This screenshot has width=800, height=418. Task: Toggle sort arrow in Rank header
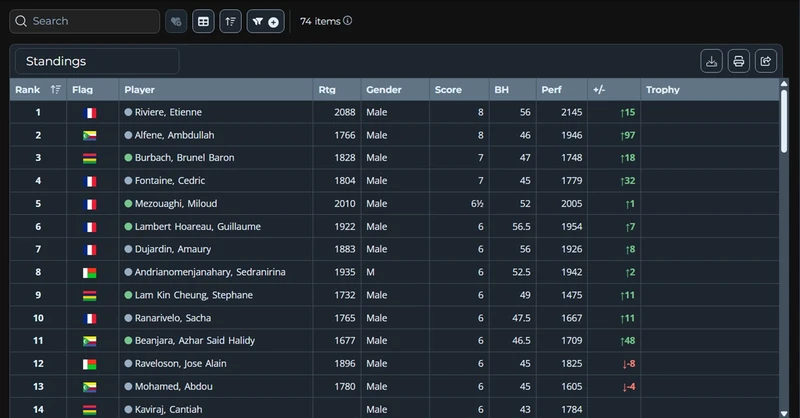(56, 89)
